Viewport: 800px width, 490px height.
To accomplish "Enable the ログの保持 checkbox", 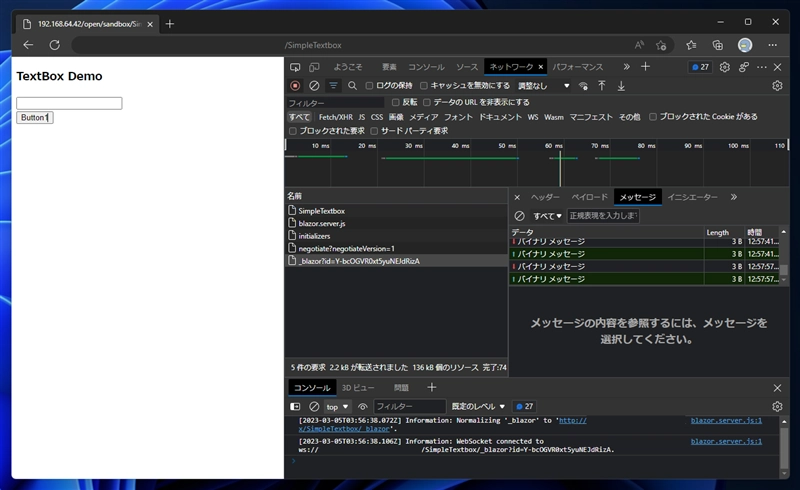I will 369,86.
